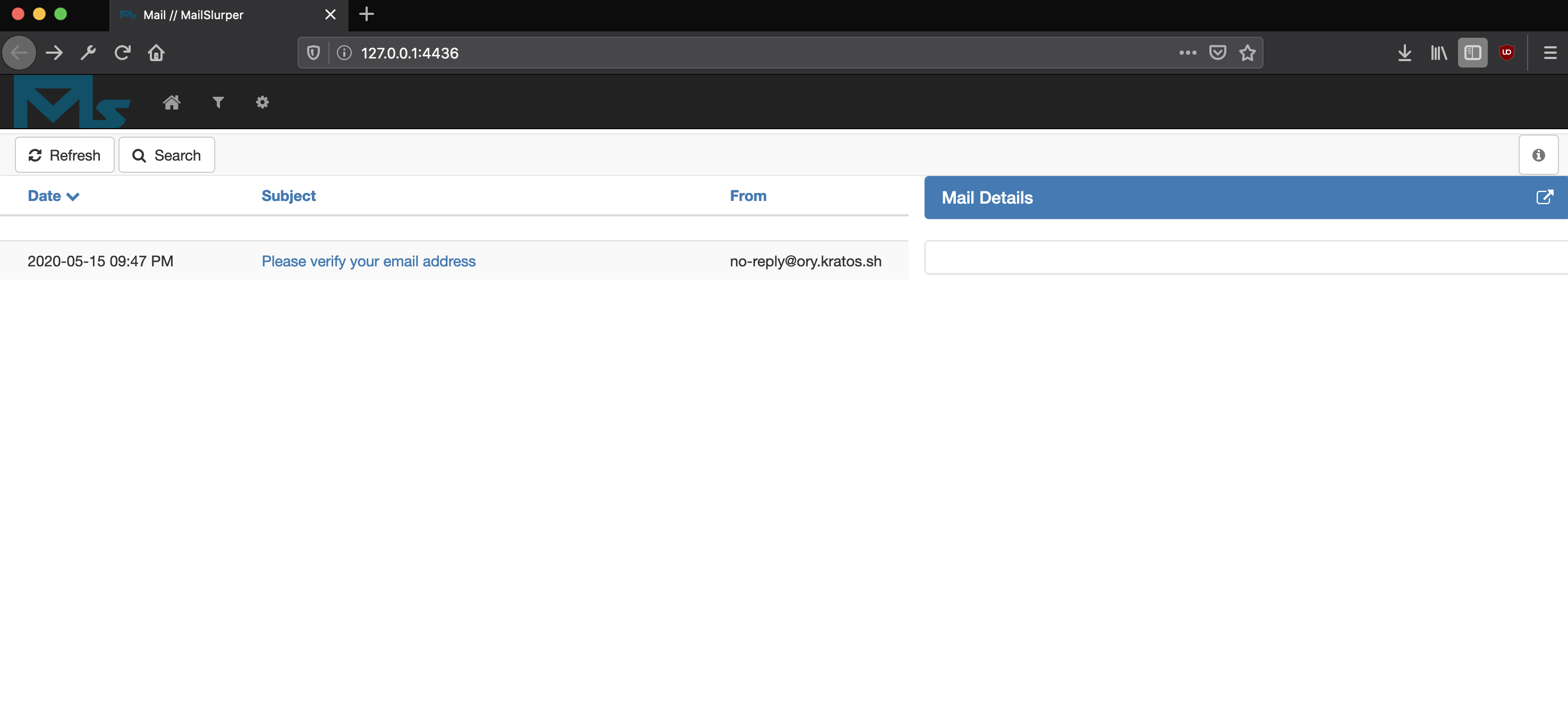
Task: Open the Library icon in browser toolbar
Action: (1439, 53)
